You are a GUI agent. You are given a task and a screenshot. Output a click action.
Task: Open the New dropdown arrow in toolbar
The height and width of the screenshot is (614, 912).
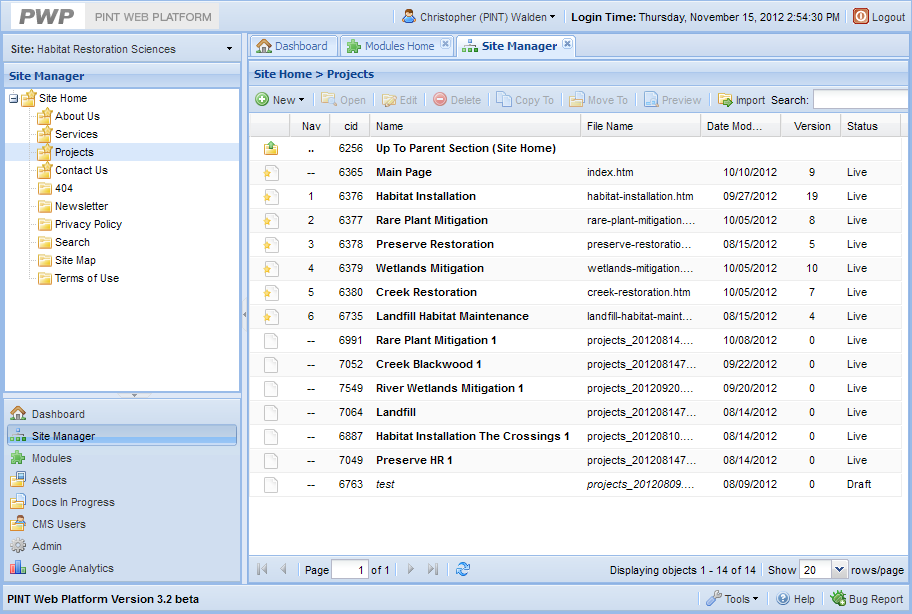coord(301,100)
